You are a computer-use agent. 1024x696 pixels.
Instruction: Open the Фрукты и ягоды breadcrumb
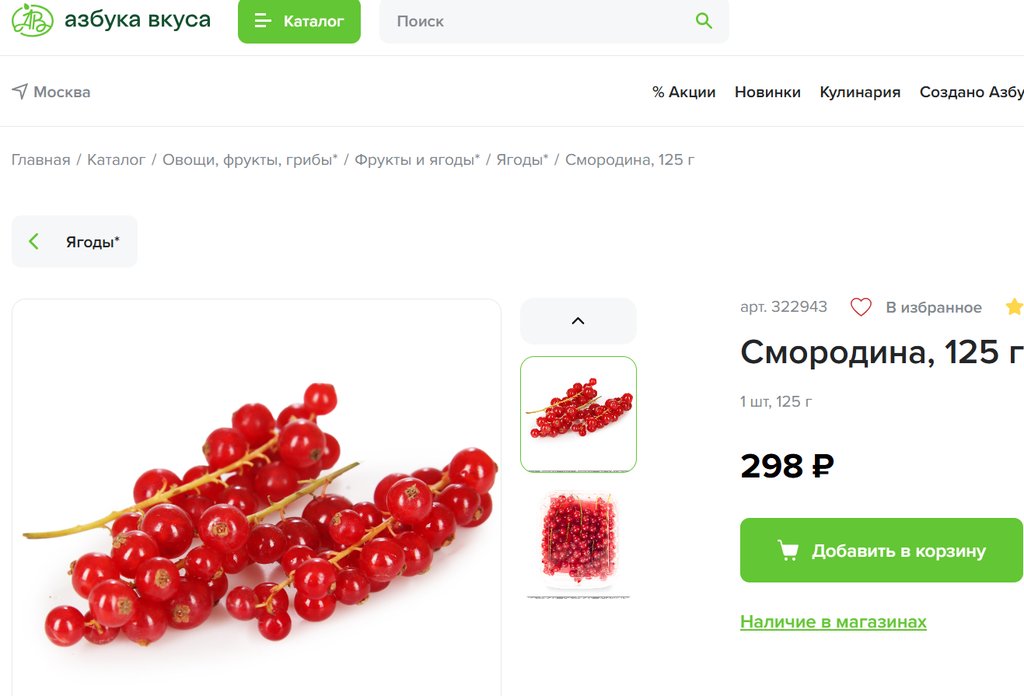[x=417, y=160]
